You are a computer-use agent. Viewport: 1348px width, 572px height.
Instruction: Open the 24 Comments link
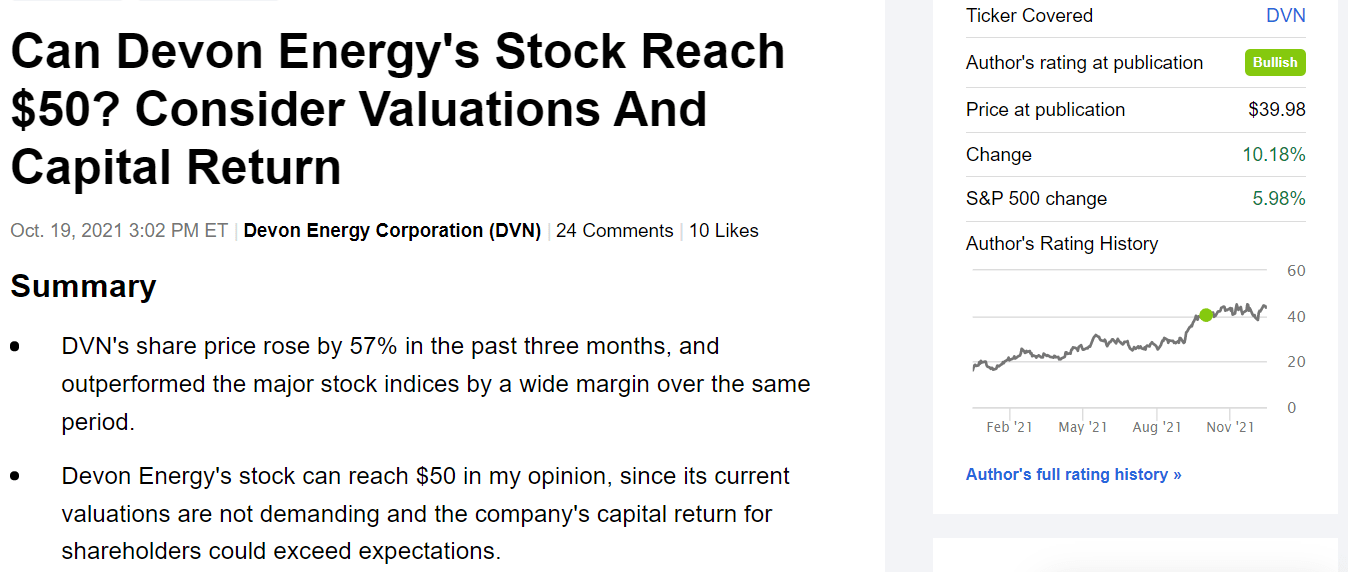[x=615, y=231]
